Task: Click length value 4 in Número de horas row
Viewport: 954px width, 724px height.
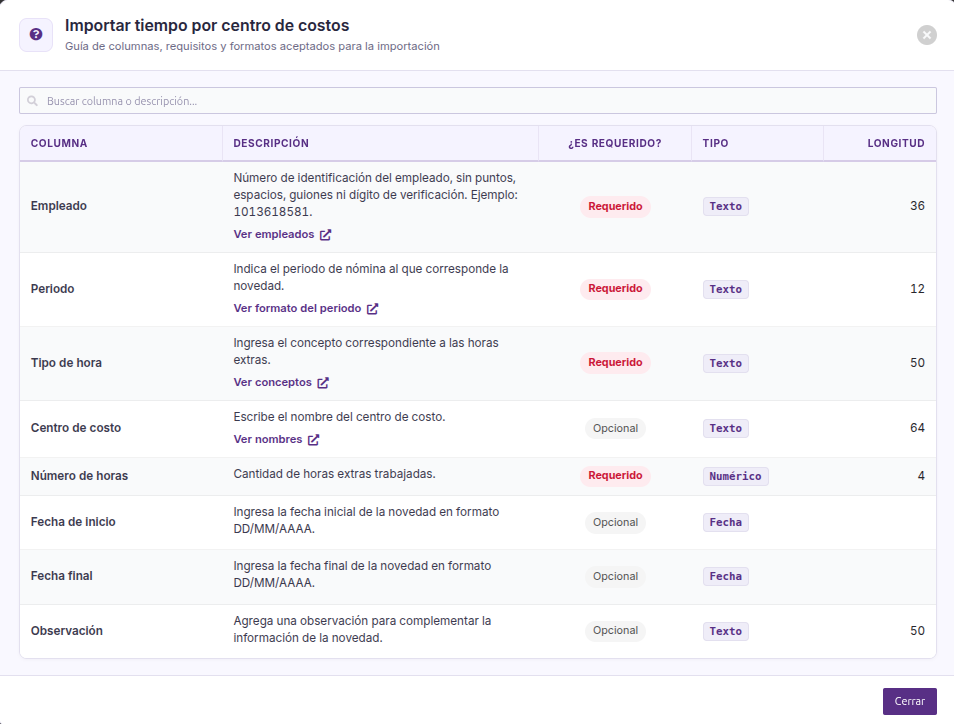Action: coord(921,476)
